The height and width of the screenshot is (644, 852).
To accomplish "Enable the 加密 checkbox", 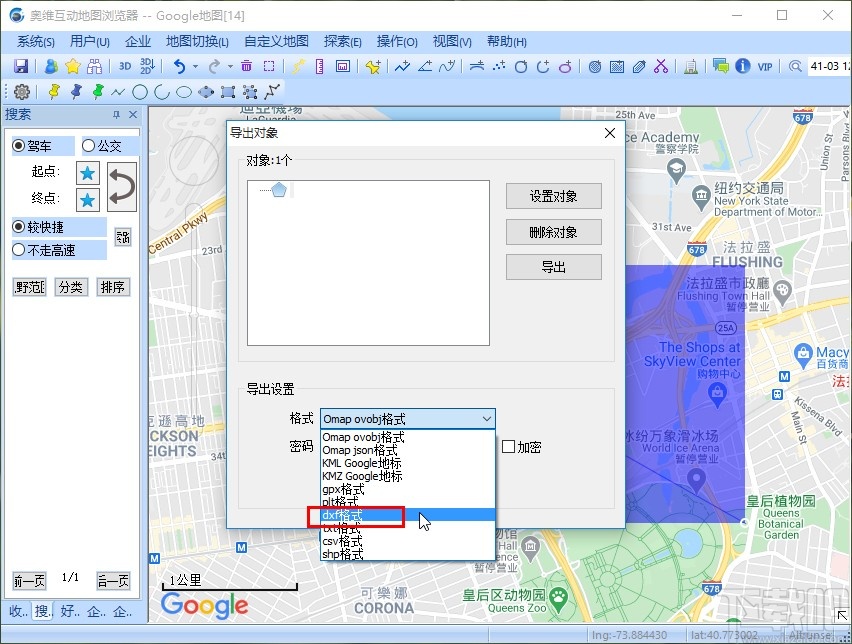I will click(509, 447).
